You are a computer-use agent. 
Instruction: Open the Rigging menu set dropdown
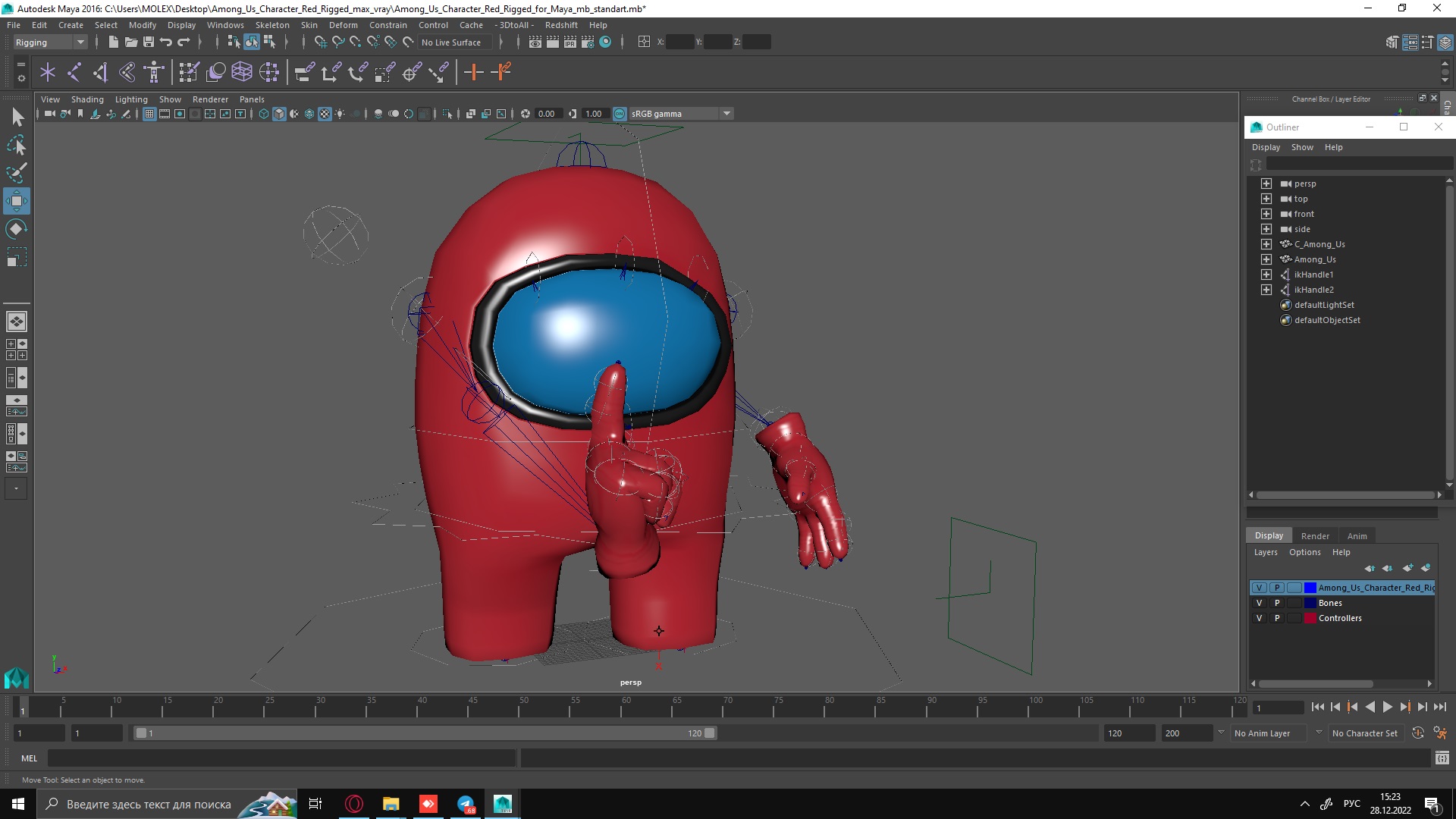50,42
